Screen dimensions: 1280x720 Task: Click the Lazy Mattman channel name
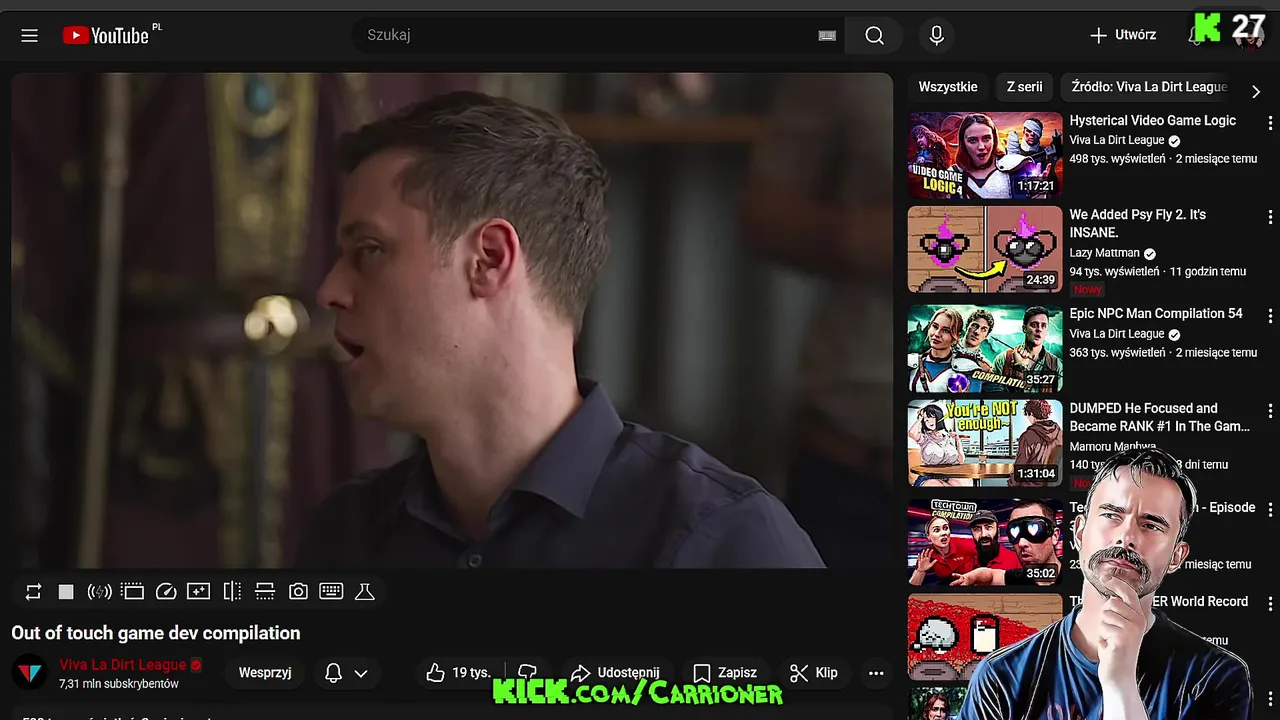point(1104,254)
